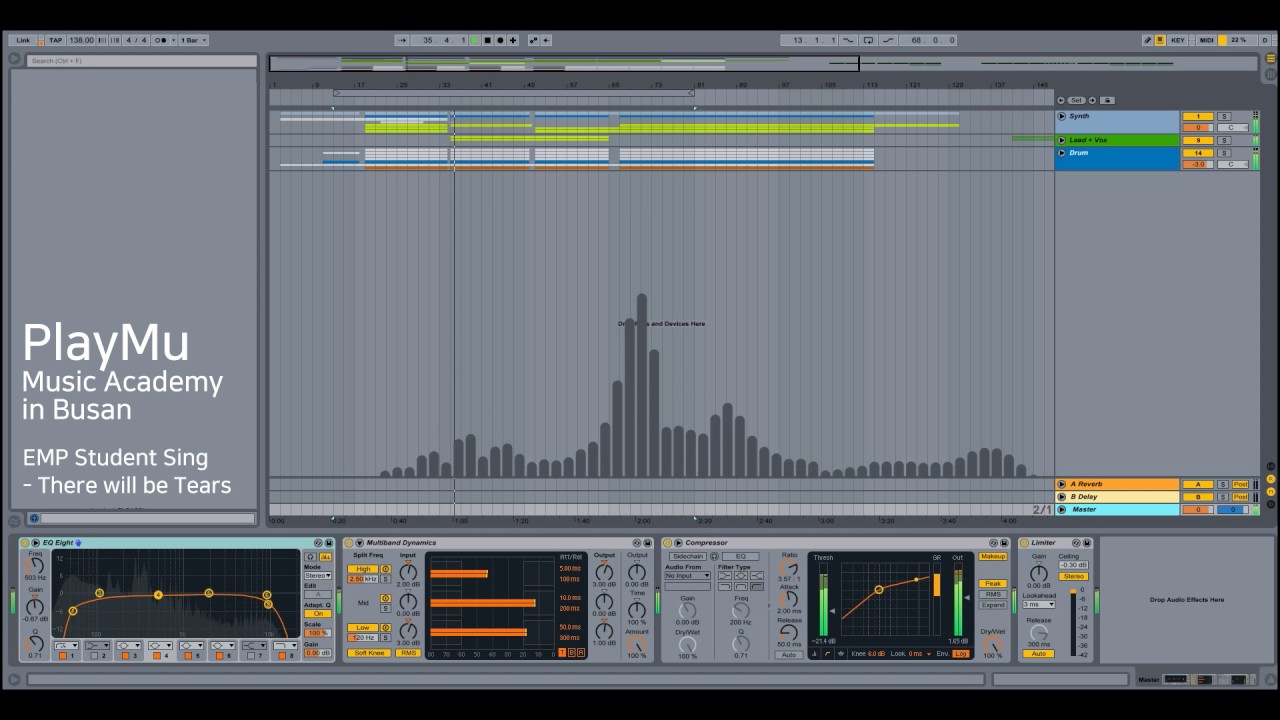
Task: Select Compressor transfer curve view icon
Action: tap(827, 654)
